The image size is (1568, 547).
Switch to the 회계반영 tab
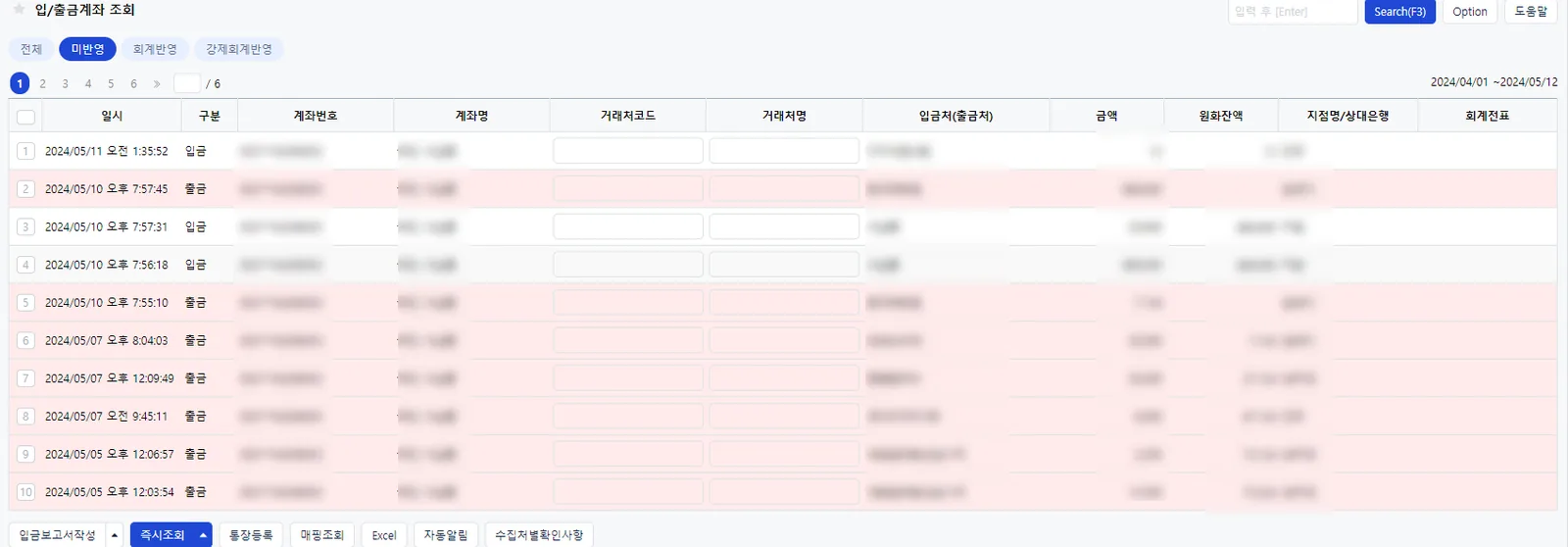tap(155, 49)
